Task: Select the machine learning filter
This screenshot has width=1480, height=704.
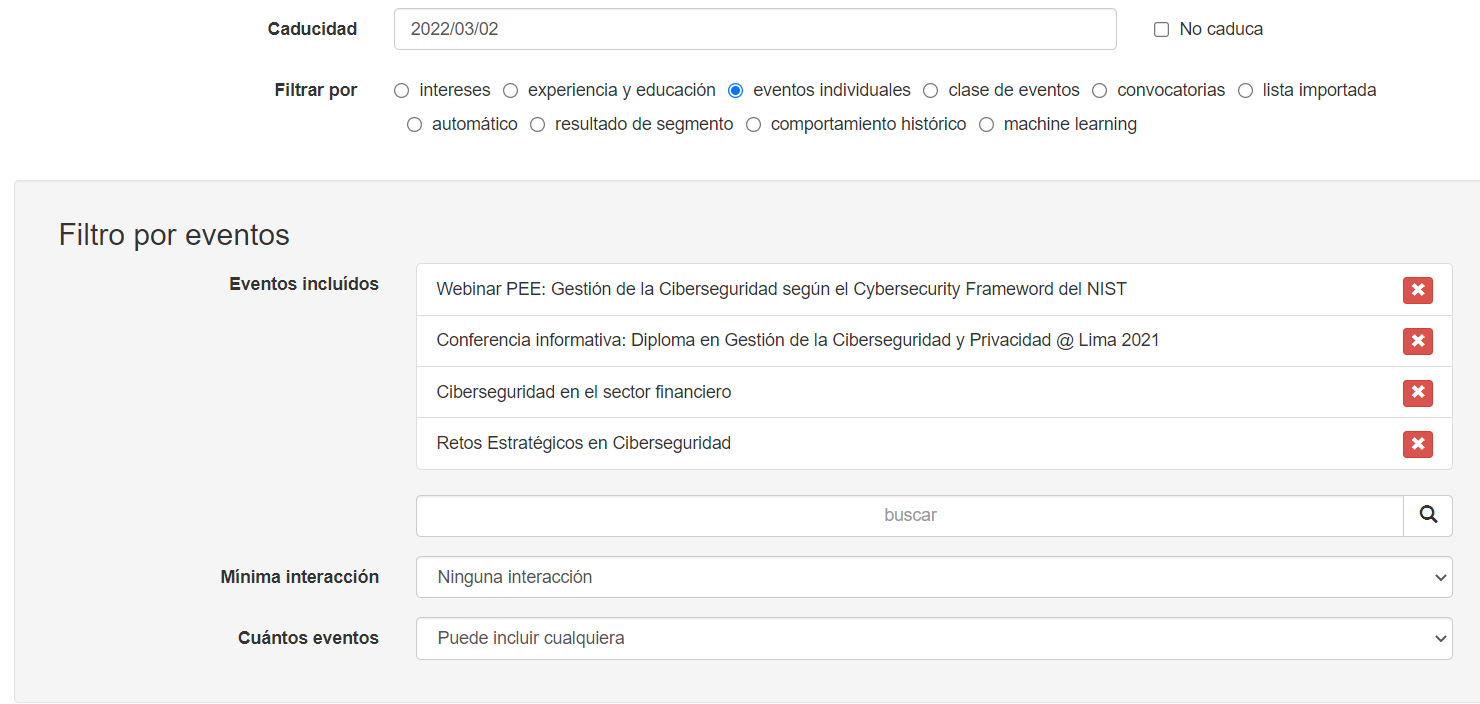Action: 986,125
